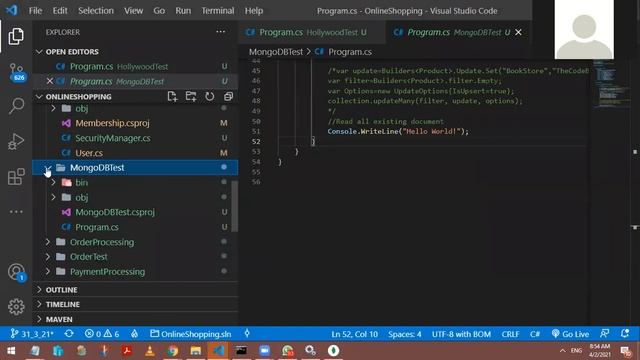Change indentation via Spaces: 4
Screen dimensions: 640x360
tap(404, 334)
